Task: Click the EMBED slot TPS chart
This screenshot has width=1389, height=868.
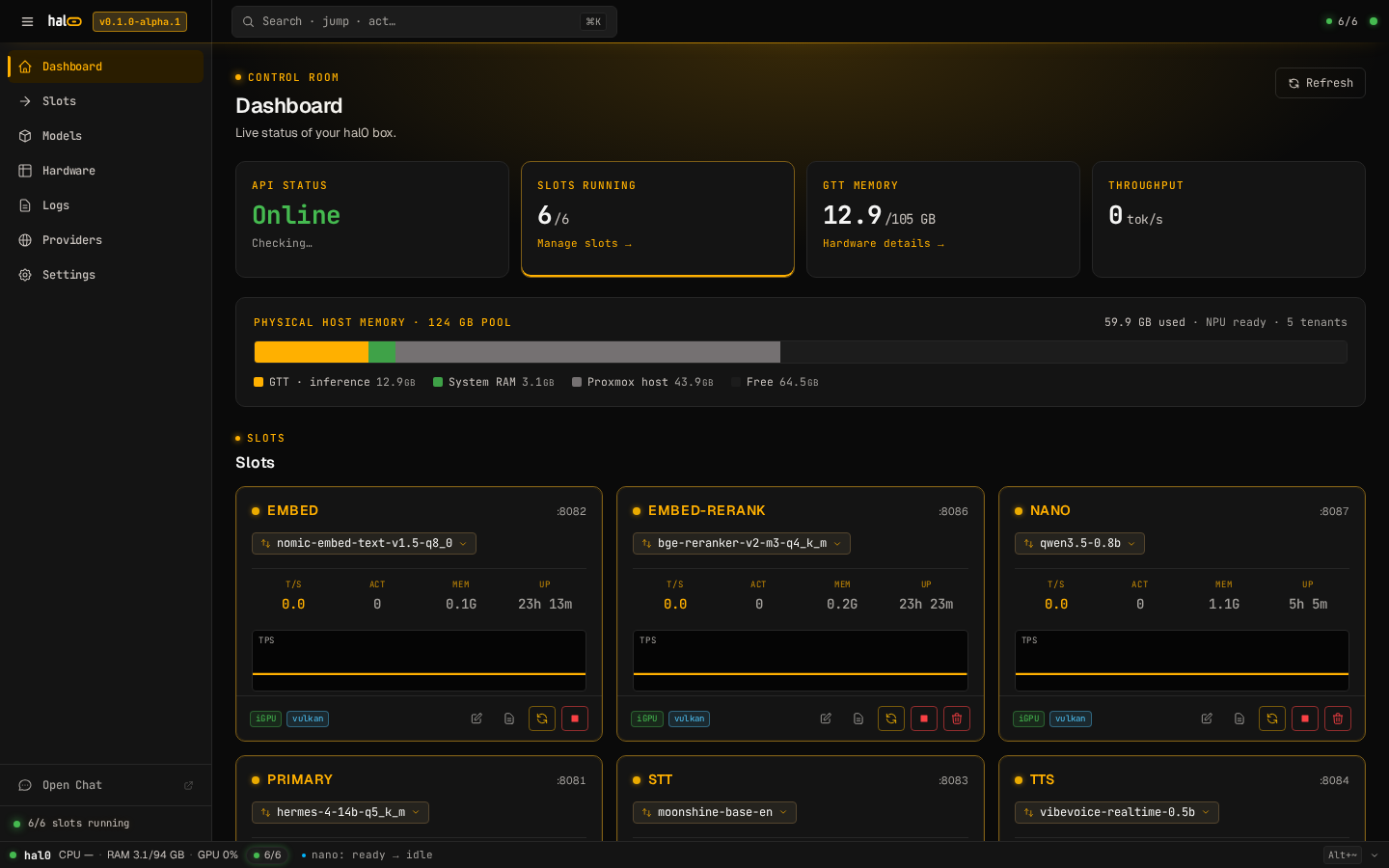Action: [419, 661]
